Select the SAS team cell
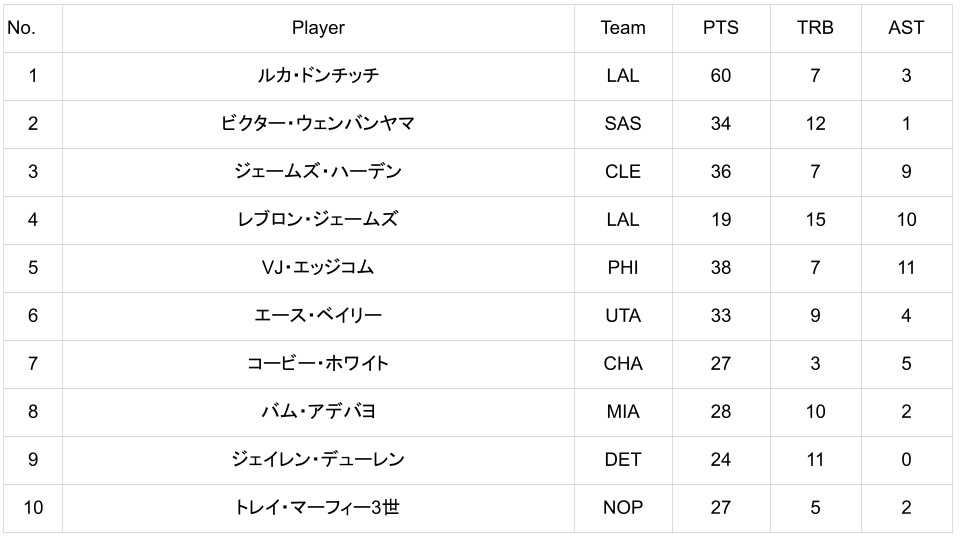This screenshot has width=960, height=540. (622, 124)
